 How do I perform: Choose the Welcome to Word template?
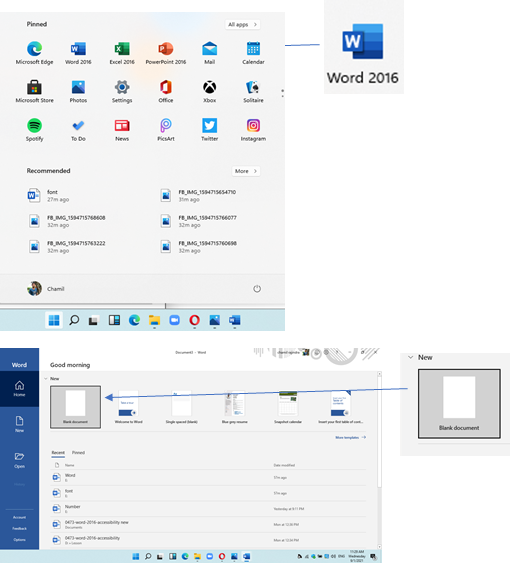[x=129, y=407]
